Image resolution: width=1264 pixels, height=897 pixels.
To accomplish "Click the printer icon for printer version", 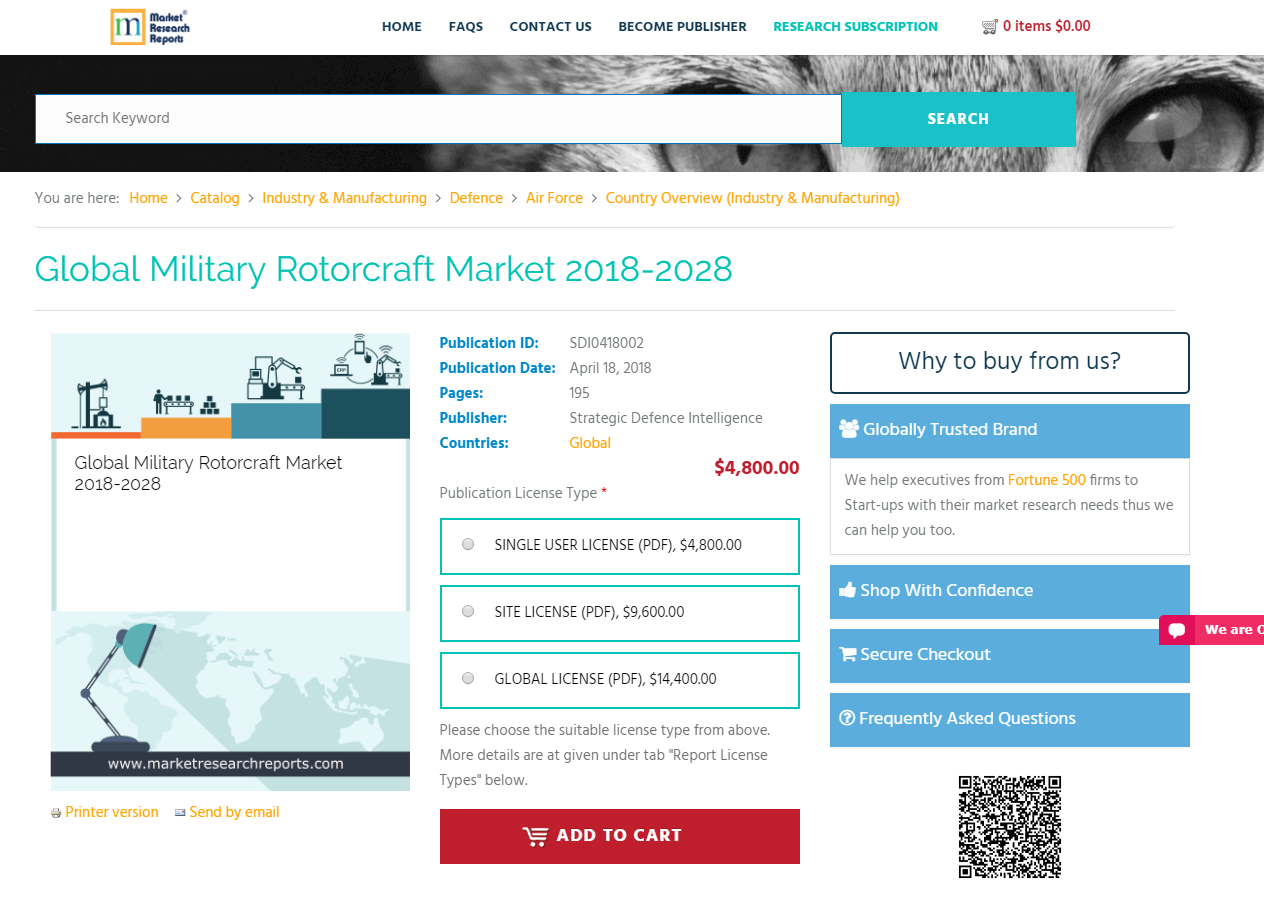I will [56, 813].
